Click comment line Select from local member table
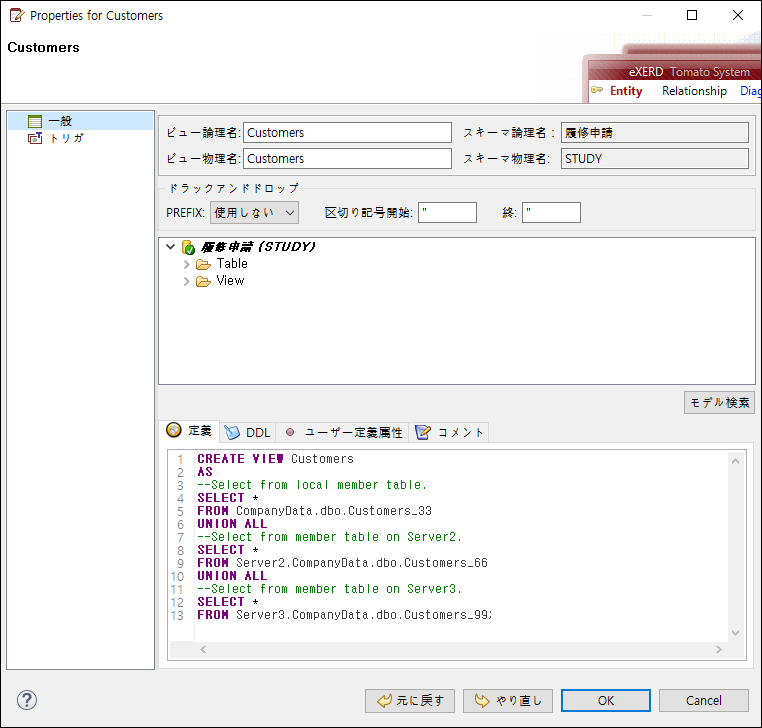 point(312,485)
